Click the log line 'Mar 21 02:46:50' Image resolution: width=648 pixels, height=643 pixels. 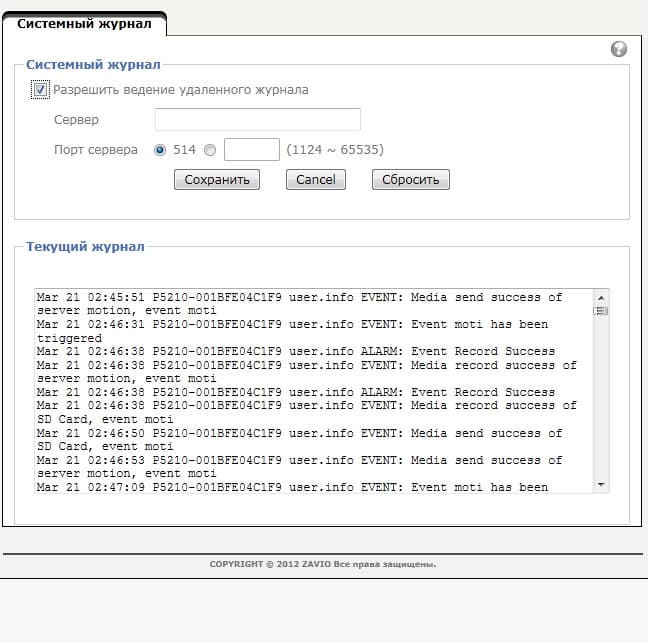pos(300,440)
